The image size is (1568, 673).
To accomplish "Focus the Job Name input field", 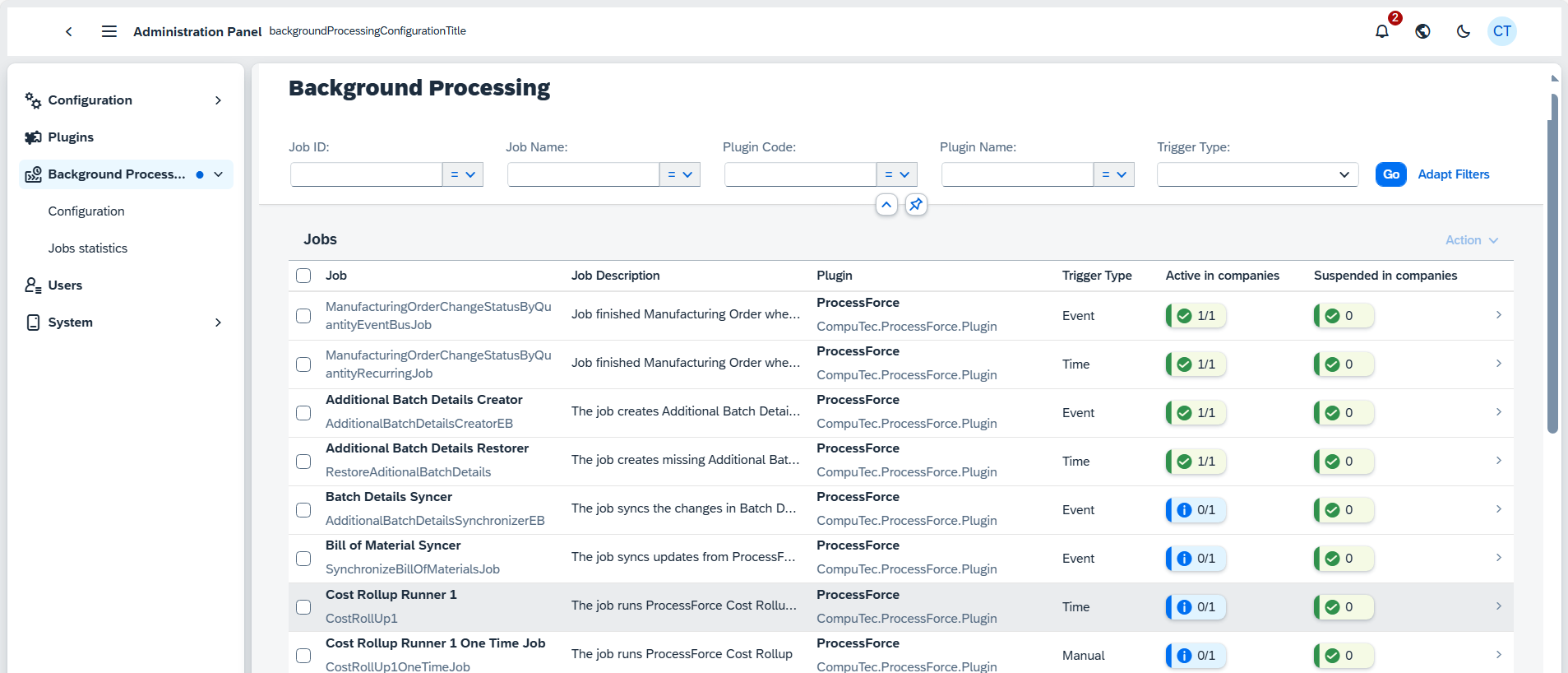I will pyautogui.click(x=583, y=174).
